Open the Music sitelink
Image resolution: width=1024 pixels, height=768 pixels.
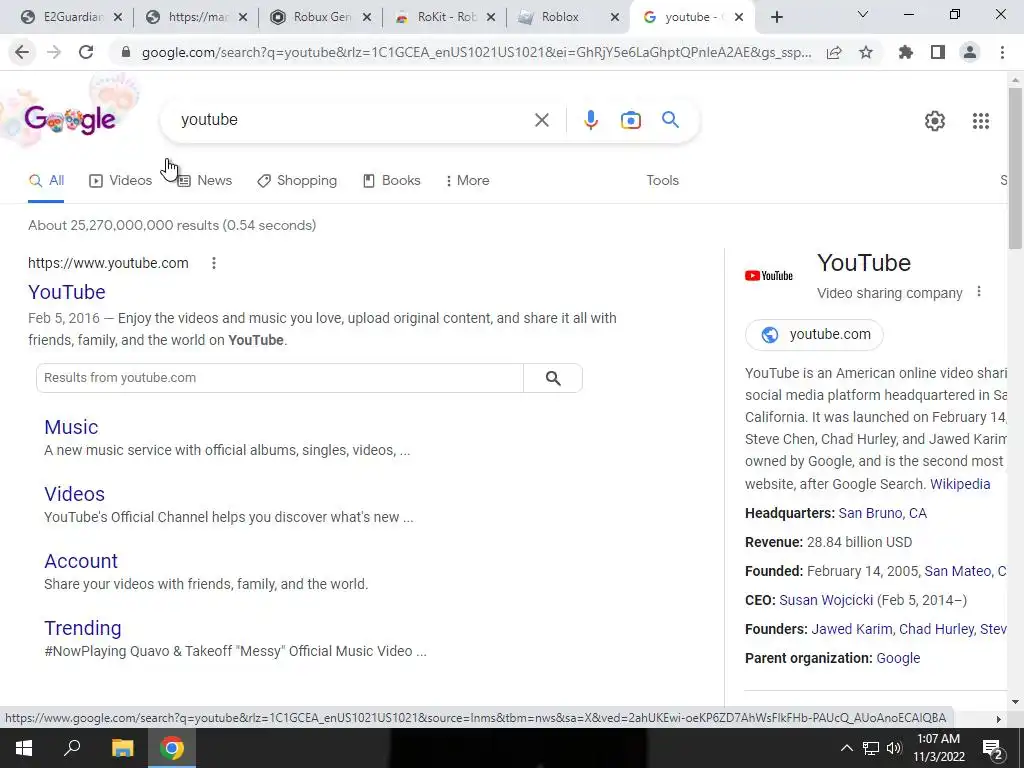tap(71, 427)
